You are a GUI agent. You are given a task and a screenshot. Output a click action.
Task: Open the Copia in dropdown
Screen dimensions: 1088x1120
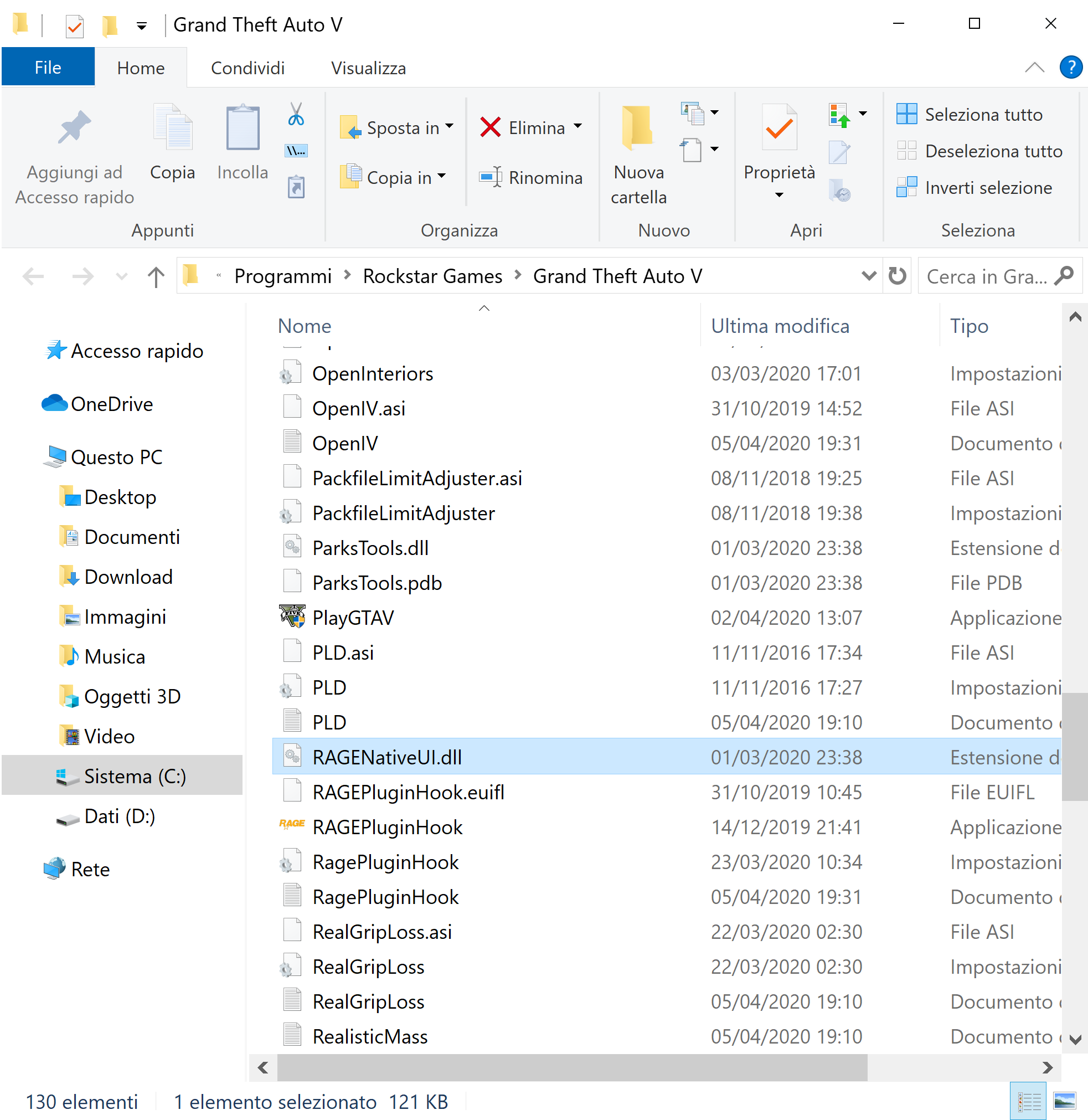[x=442, y=177]
